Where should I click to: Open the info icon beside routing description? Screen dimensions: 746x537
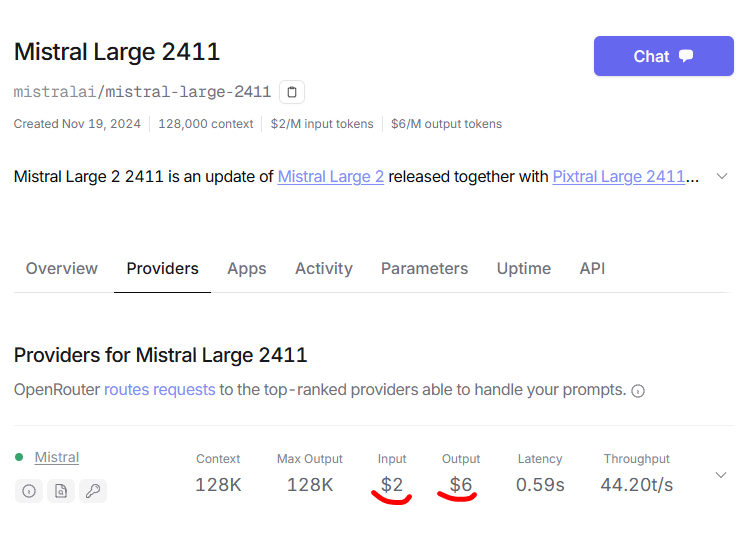(x=638, y=391)
